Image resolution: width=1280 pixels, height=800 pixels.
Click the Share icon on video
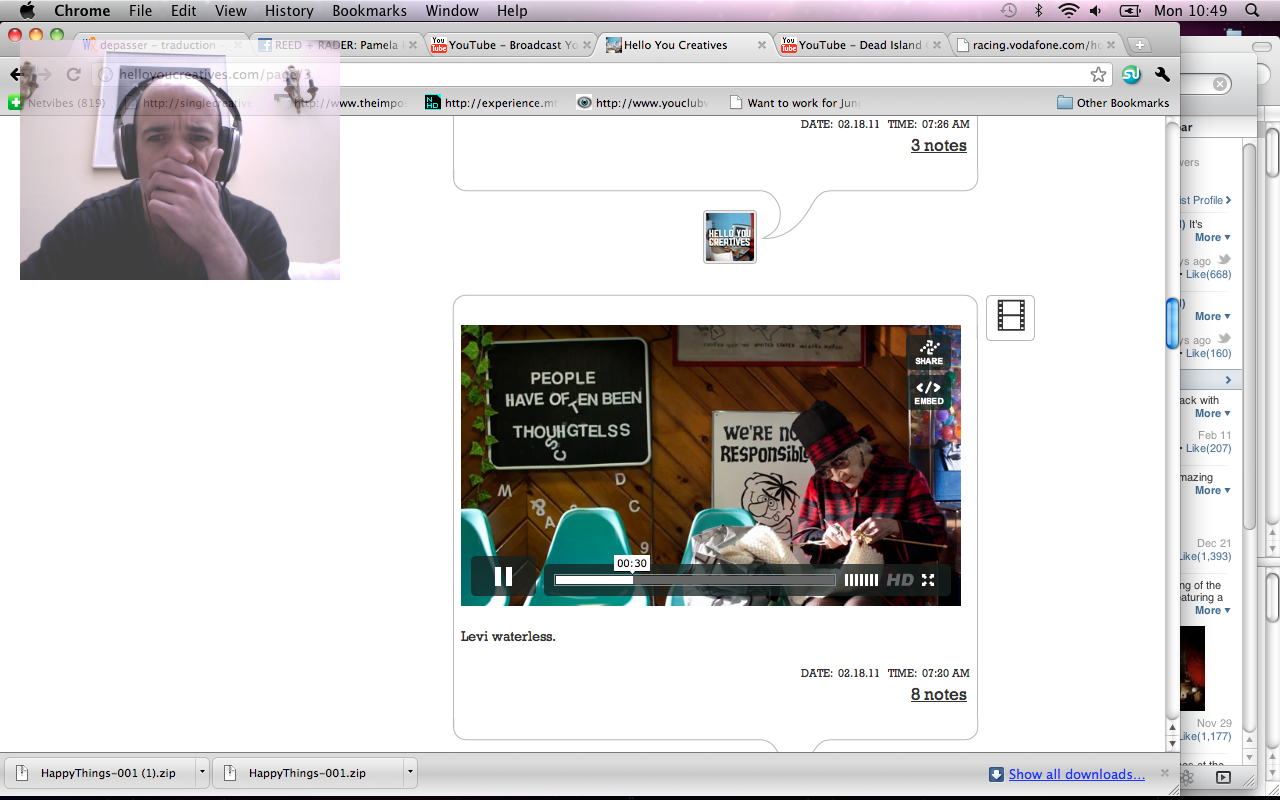coord(928,351)
